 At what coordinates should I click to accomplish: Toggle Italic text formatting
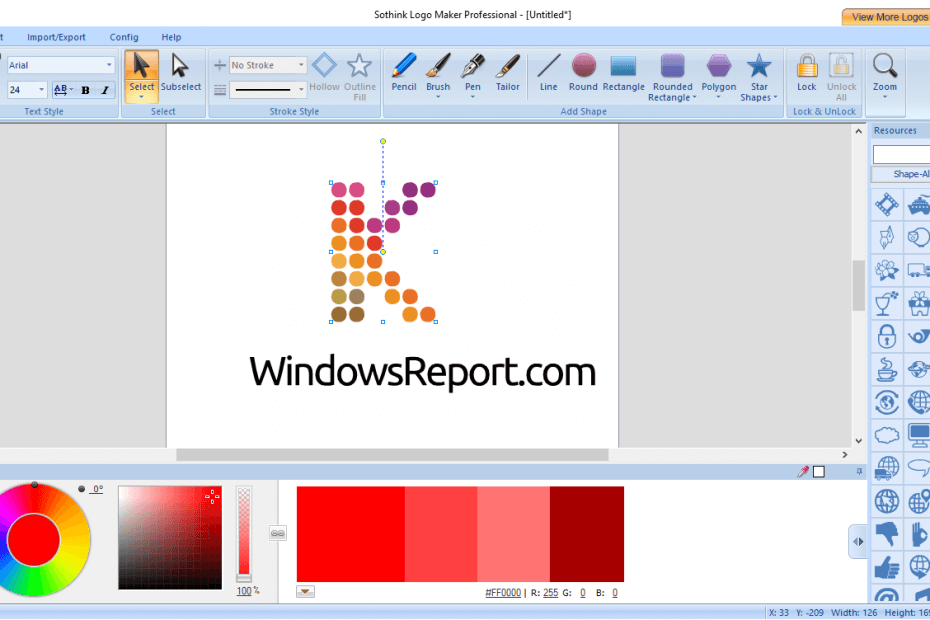(105, 90)
